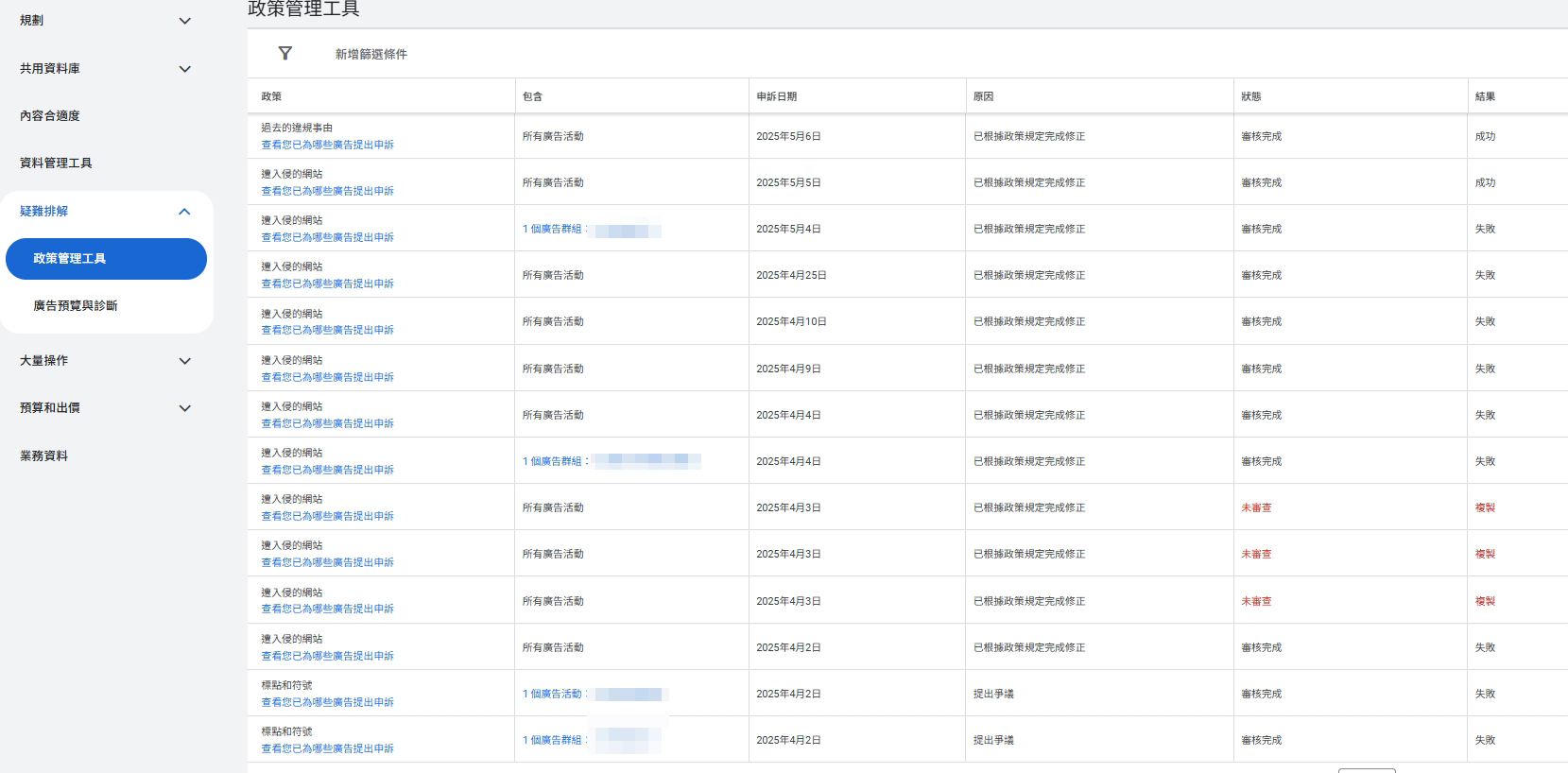The height and width of the screenshot is (773, 1568).
Task: Click 成功 result in 5月5日 row
Action: [x=1485, y=182]
